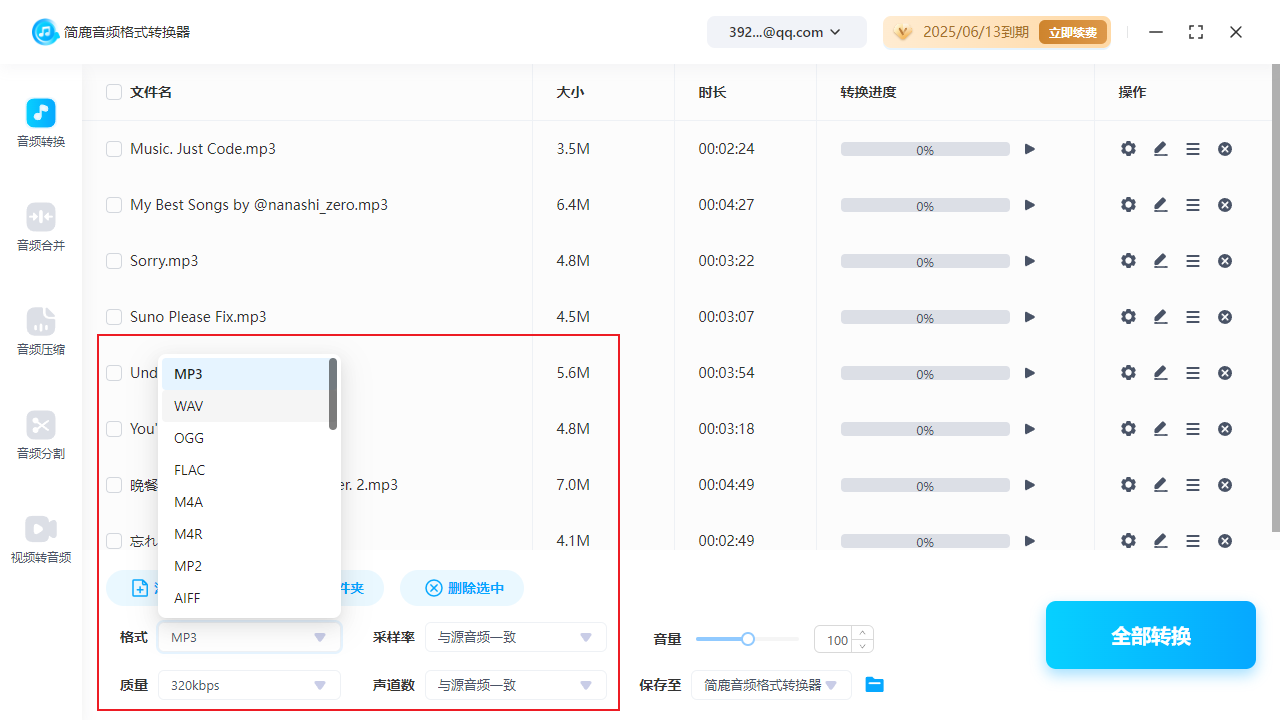Open the 392...@qq.com account menu

click(x=786, y=31)
